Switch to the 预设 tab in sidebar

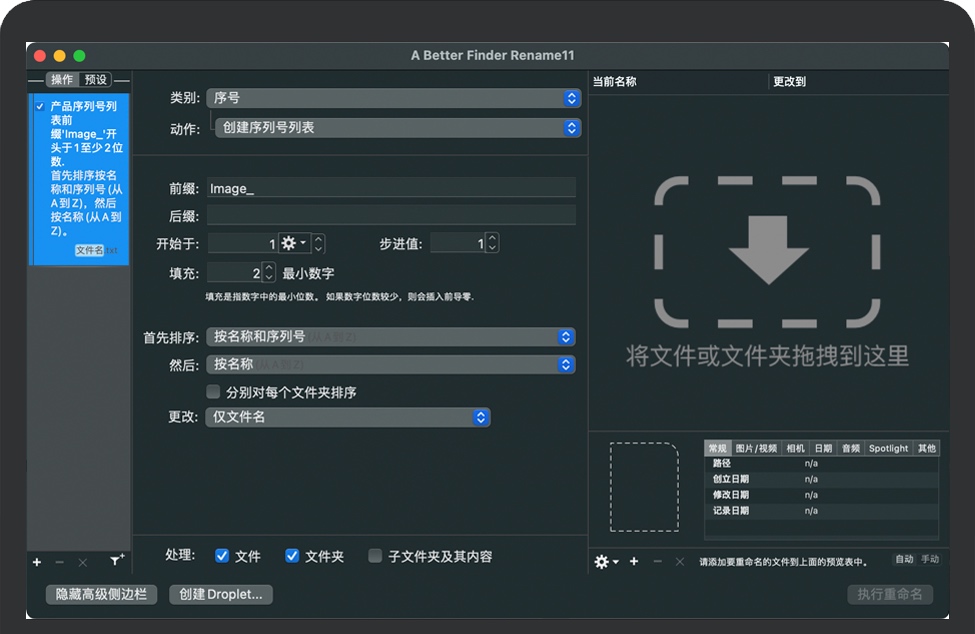click(x=96, y=80)
